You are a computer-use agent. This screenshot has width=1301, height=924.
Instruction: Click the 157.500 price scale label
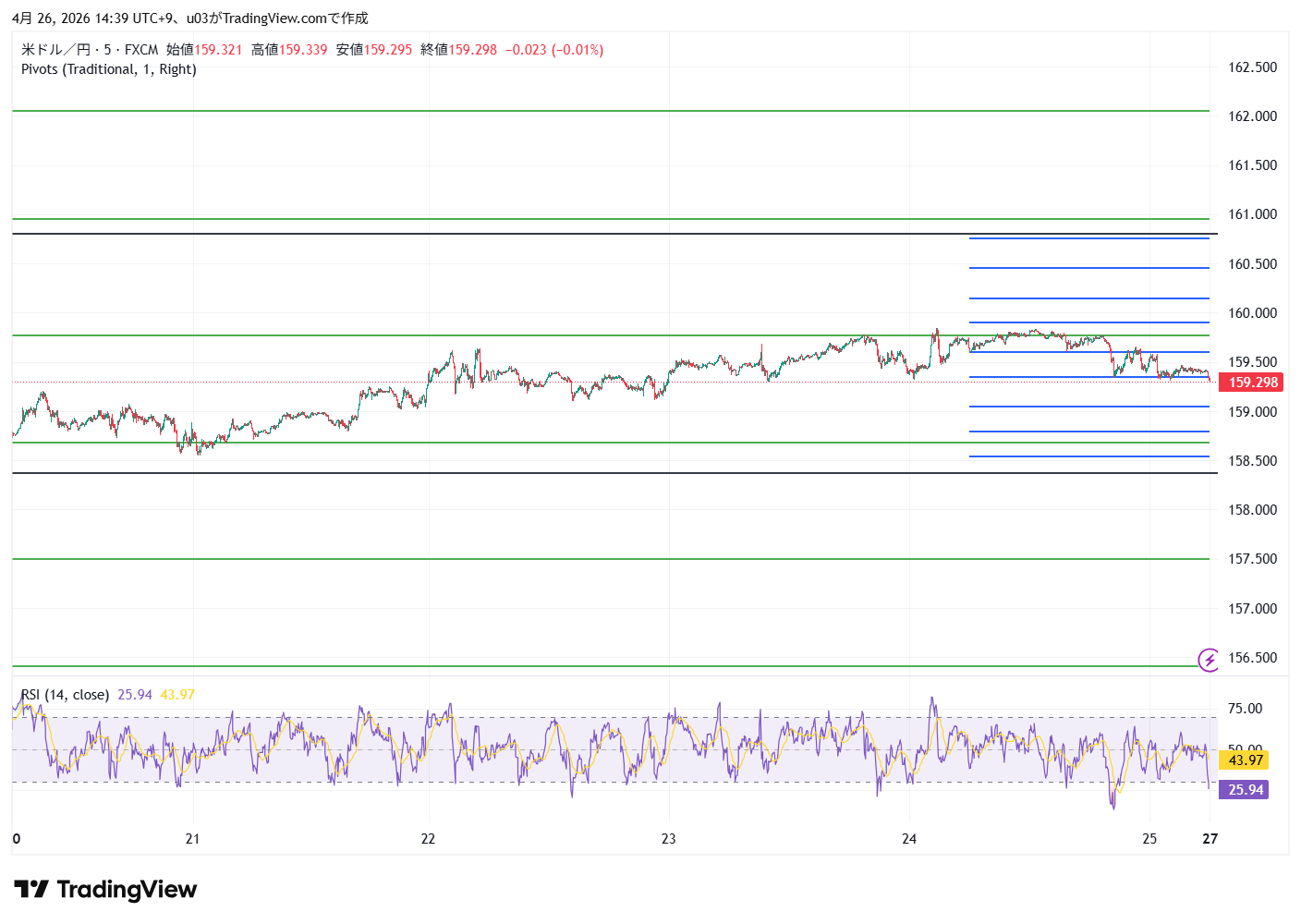[x=1252, y=559]
